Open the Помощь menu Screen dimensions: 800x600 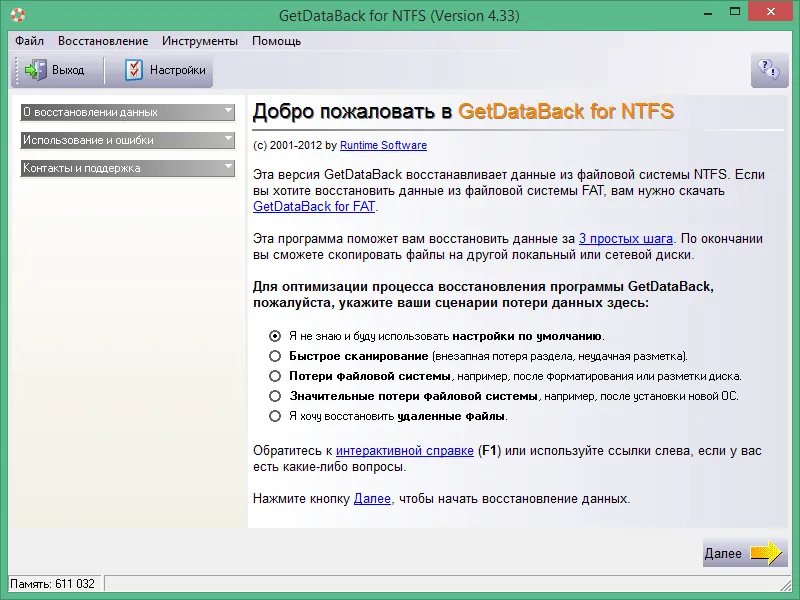pyautogui.click(x=277, y=41)
